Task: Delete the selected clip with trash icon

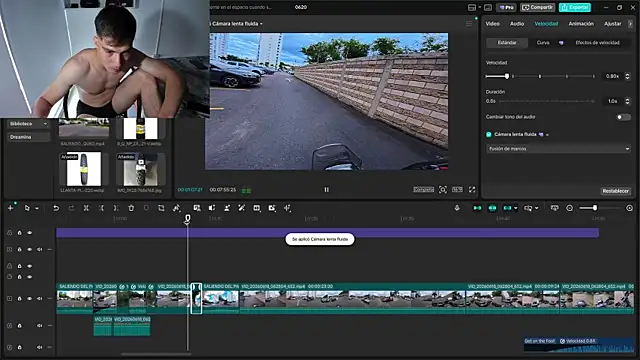Action: [x=131, y=208]
